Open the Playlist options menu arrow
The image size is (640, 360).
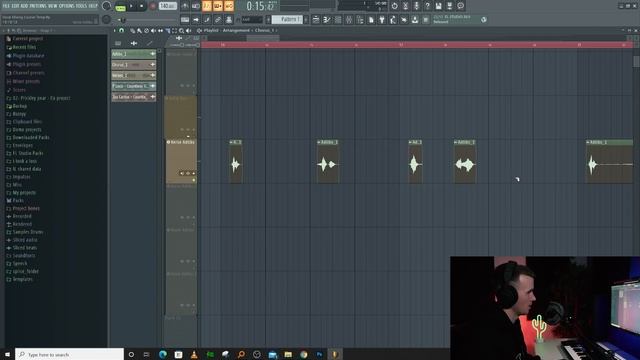pyautogui.click(x=114, y=31)
